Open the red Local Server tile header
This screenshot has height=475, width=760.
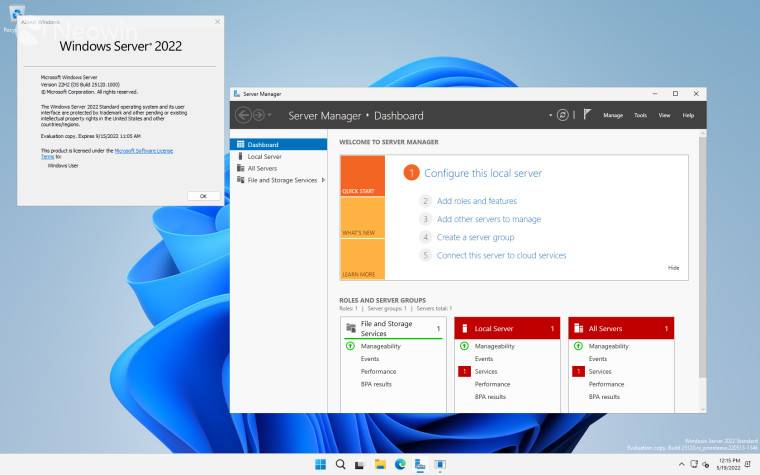click(x=507, y=329)
